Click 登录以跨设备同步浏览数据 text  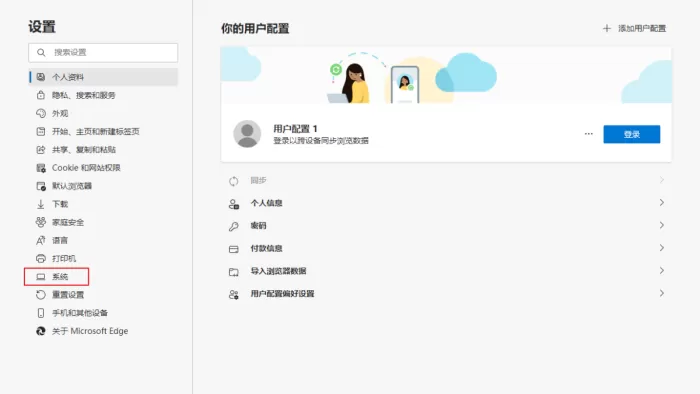pos(321,141)
